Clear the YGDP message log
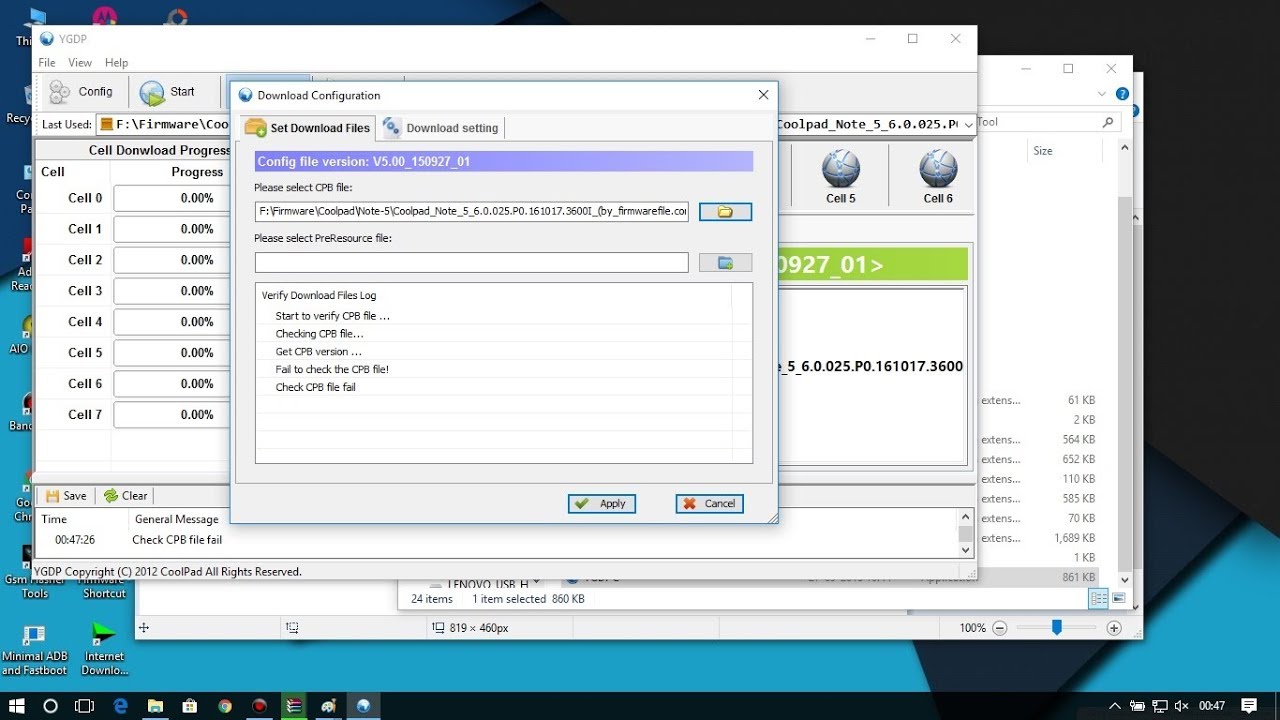The height and width of the screenshot is (720, 1280). click(x=125, y=496)
